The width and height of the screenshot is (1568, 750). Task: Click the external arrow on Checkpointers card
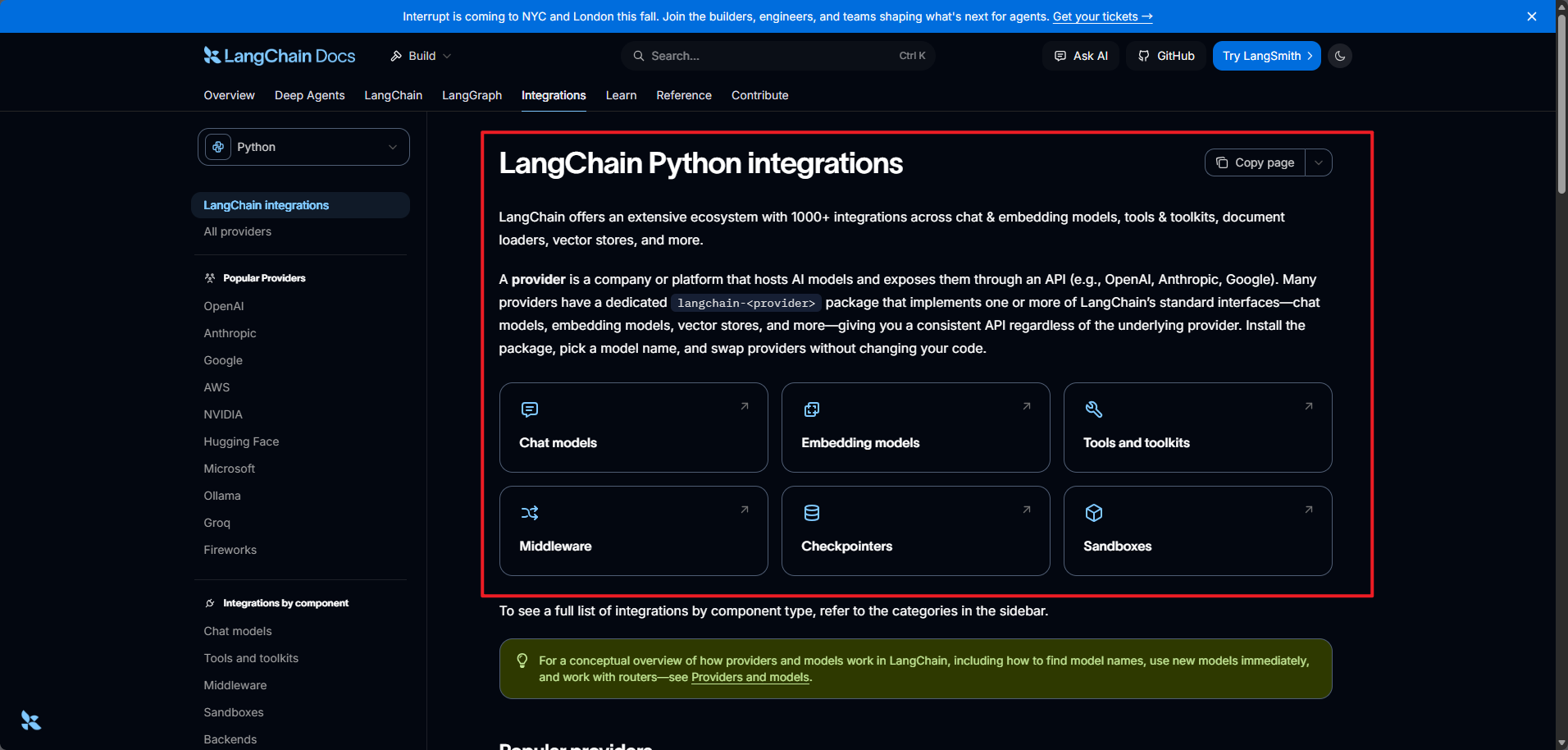[1027, 510]
